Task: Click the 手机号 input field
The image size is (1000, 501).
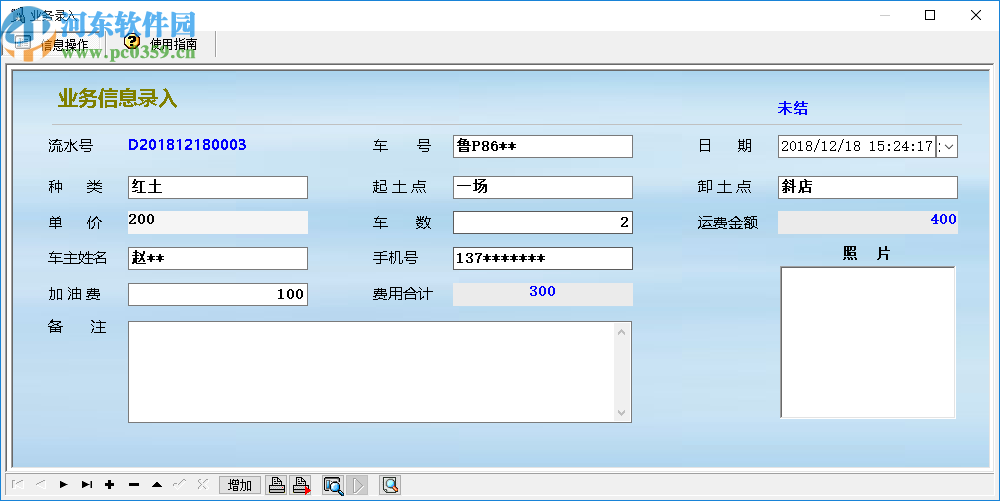Action: 543,258
